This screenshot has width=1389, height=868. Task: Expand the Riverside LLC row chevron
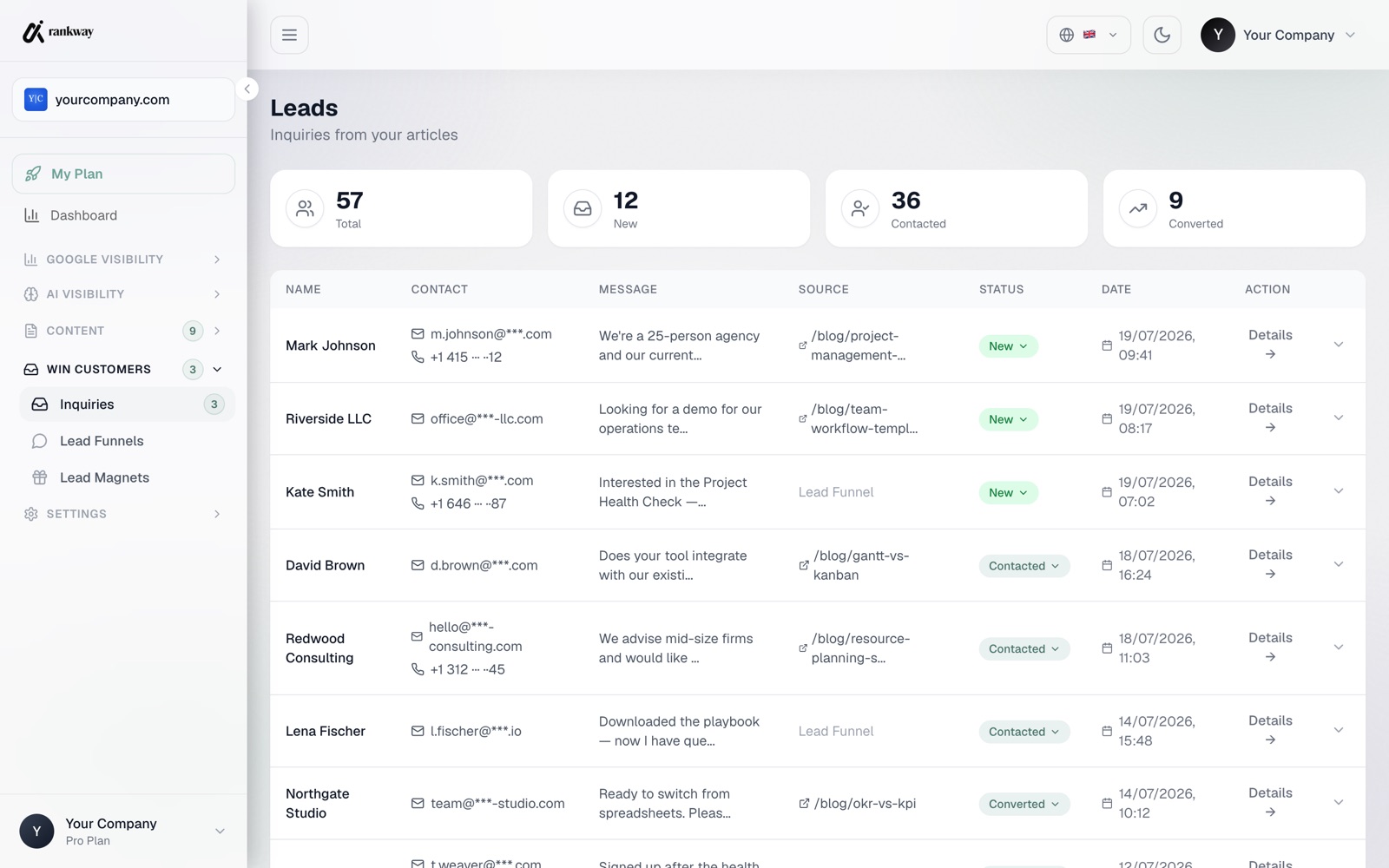(x=1339, y=418)
